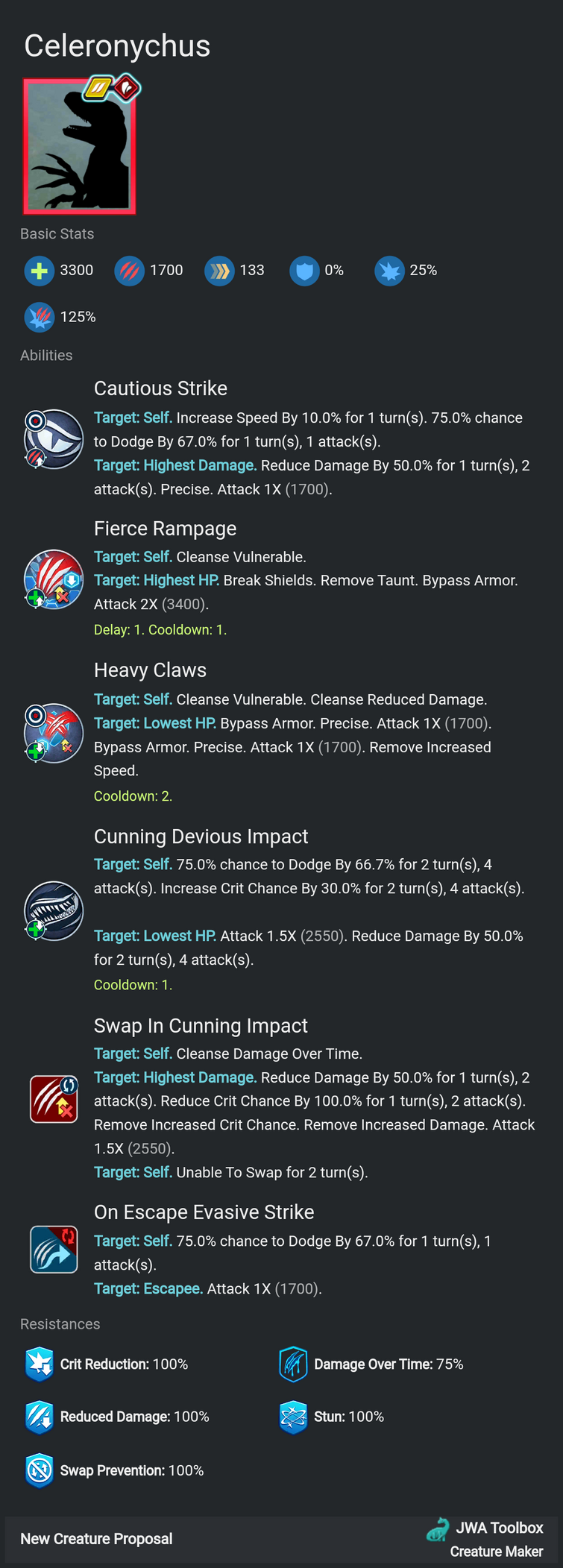Click the Celeronychus creature portrait thumbnail
563x1568 pixels.
click(x=80, y=146)
